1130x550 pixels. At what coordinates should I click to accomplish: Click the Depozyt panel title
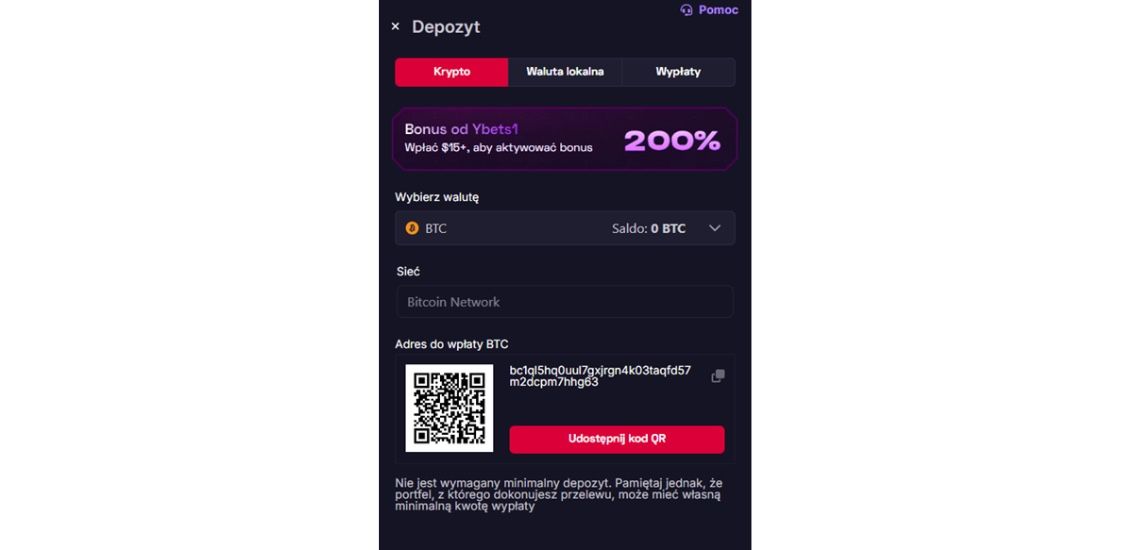(446, 27)
